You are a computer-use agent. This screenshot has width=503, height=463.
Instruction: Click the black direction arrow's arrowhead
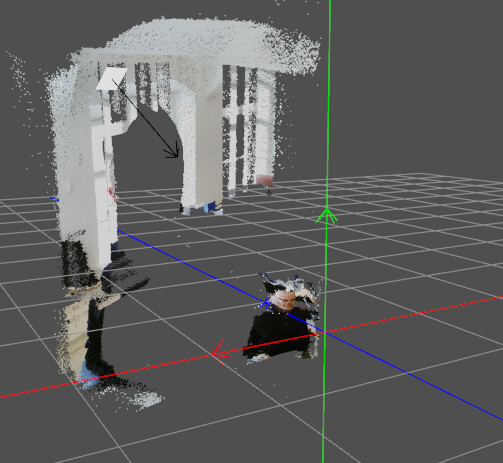coord(173,152)
